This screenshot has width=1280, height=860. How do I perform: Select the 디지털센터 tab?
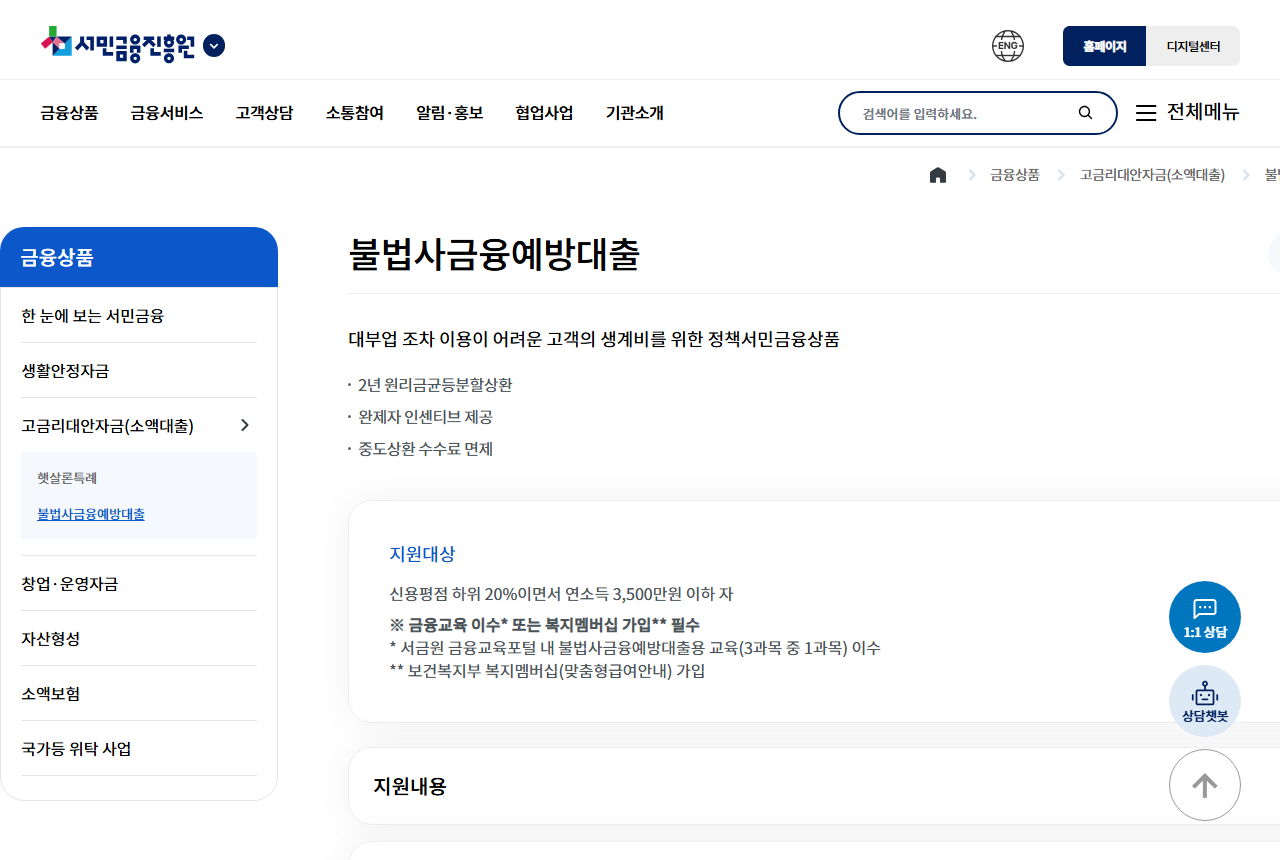(x=1193, y=46)
